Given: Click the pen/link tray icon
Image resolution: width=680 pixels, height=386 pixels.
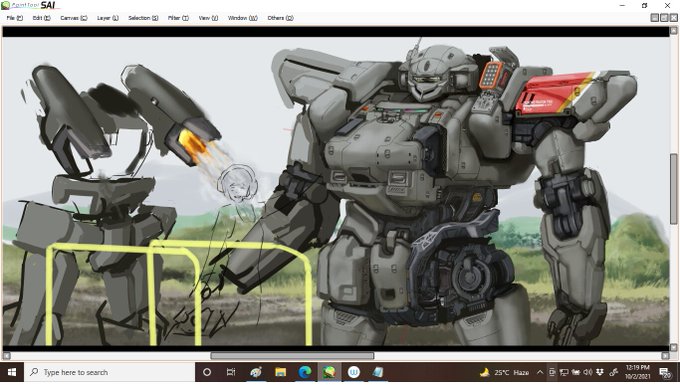Looking at the screenshot, I should coord(613,372).
